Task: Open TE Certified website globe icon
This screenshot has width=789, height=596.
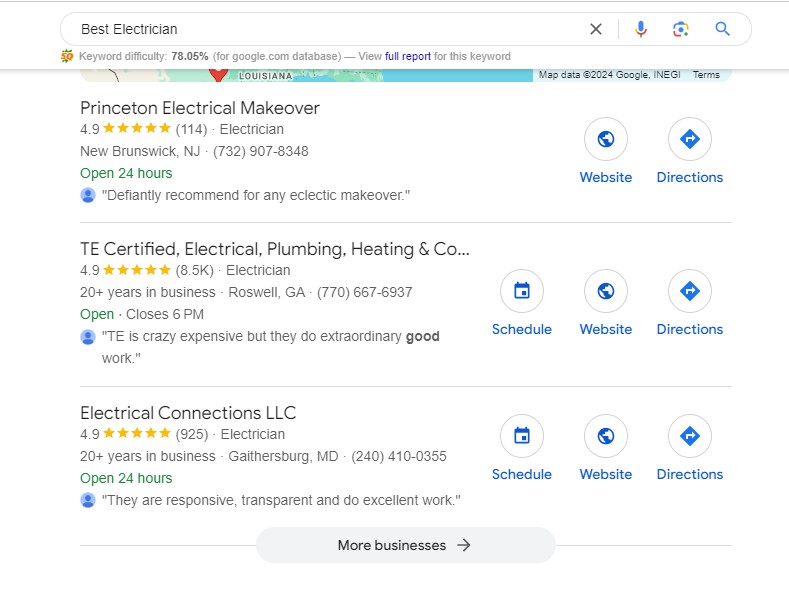Action: click(606, 291)
